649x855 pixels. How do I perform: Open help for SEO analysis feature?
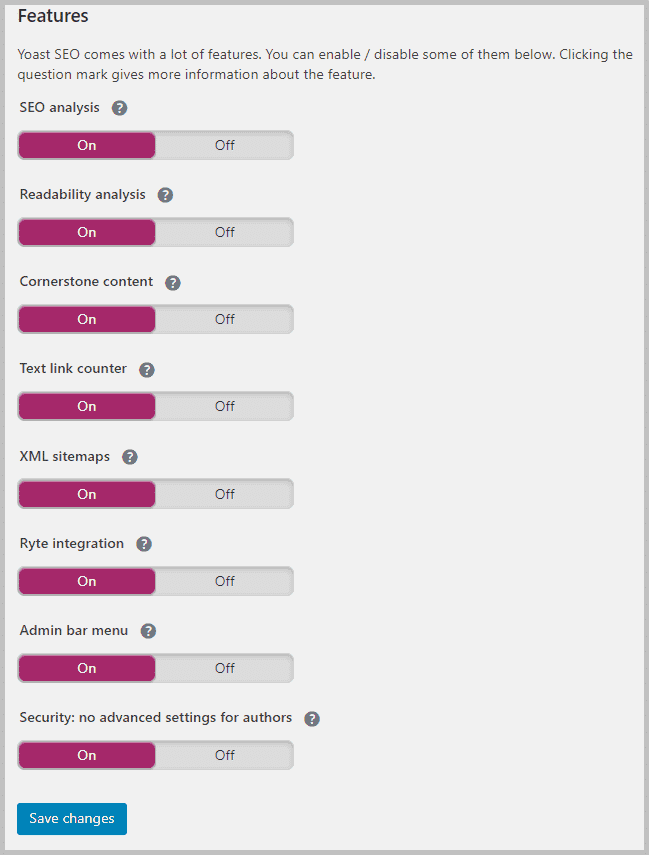point(119,107)
